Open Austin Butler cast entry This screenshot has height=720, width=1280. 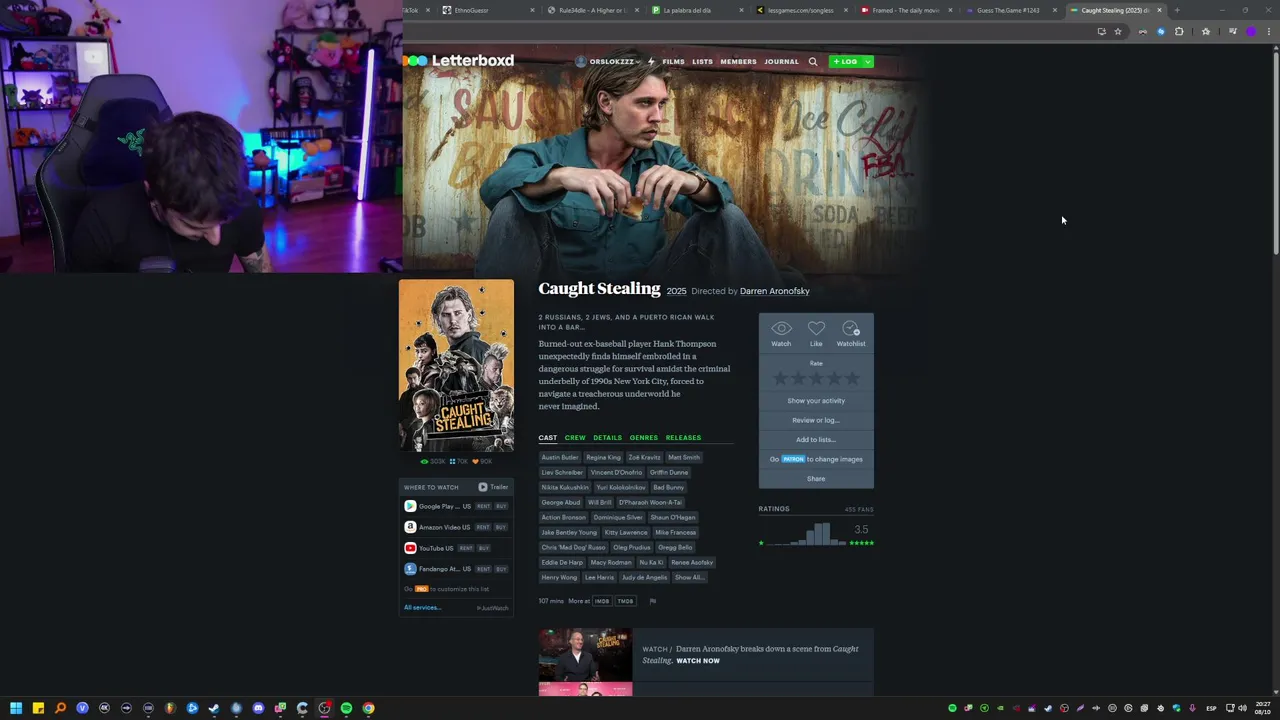[560, 457]
